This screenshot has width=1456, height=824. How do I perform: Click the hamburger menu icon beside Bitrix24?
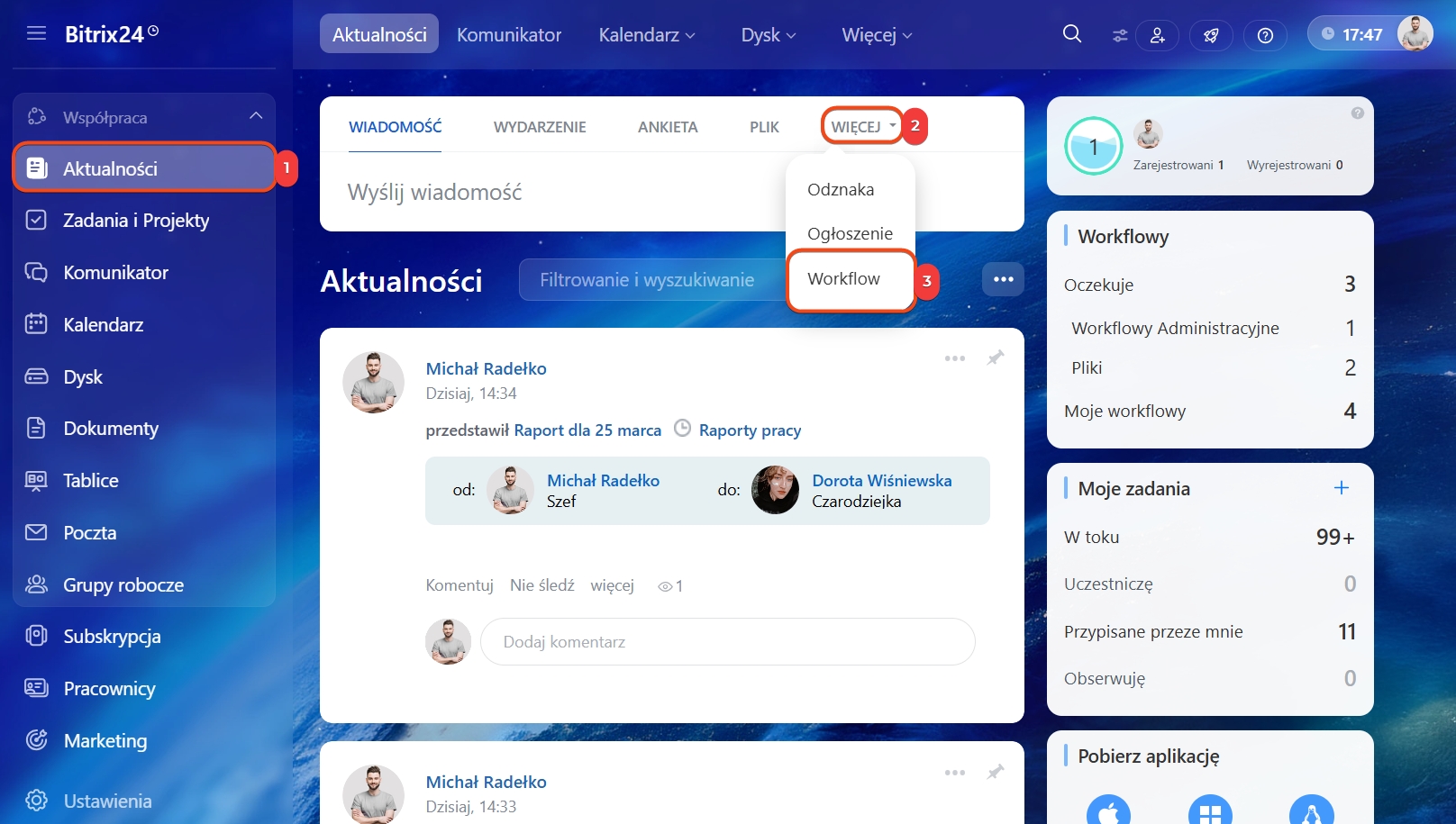36,34
